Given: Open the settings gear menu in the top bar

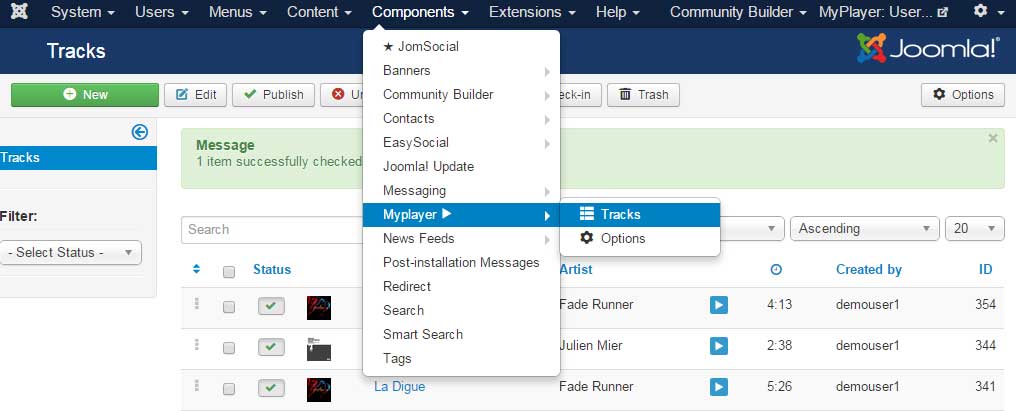Looking at the screenshot, I should point(987,11).
